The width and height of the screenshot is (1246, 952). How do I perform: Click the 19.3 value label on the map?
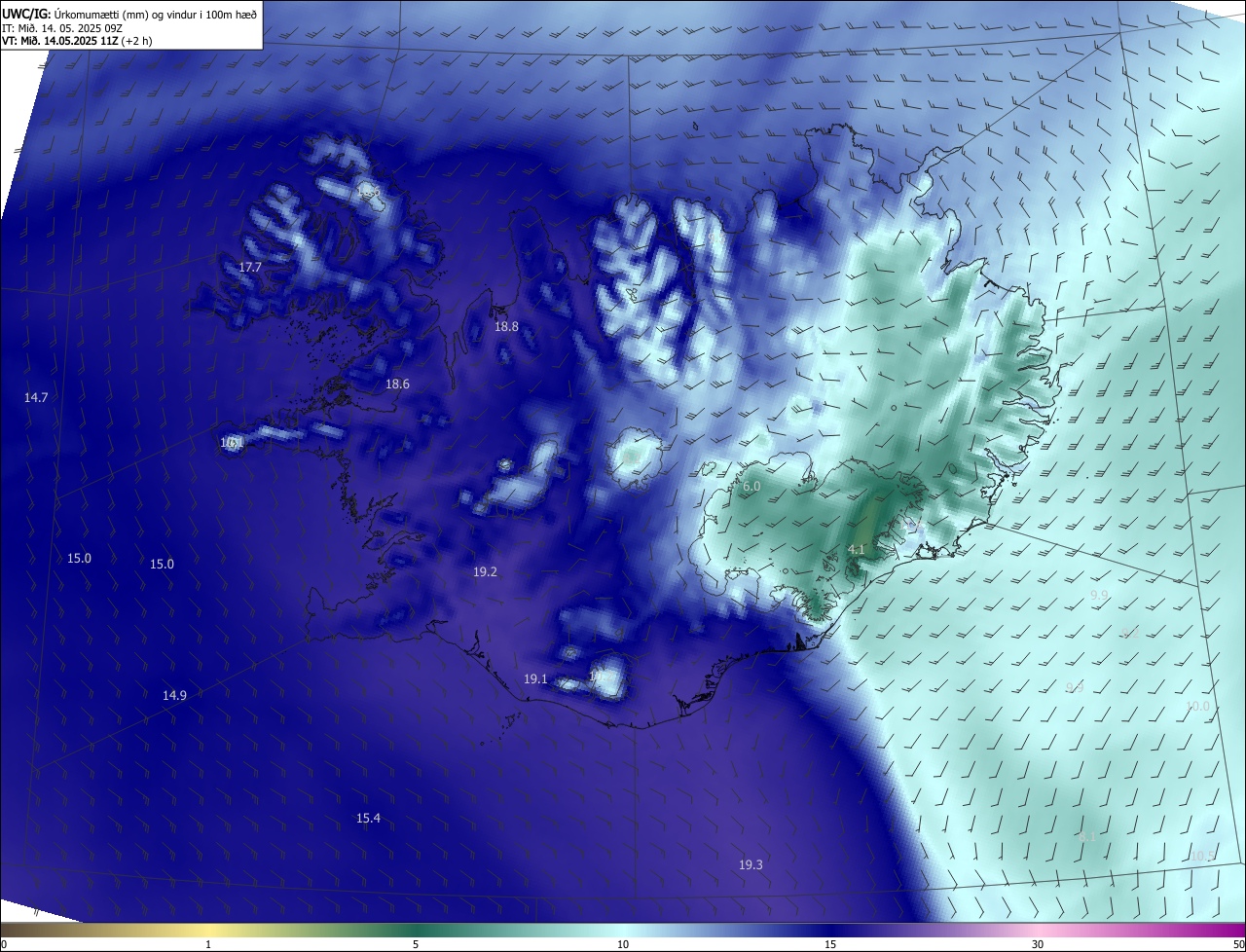751,865
